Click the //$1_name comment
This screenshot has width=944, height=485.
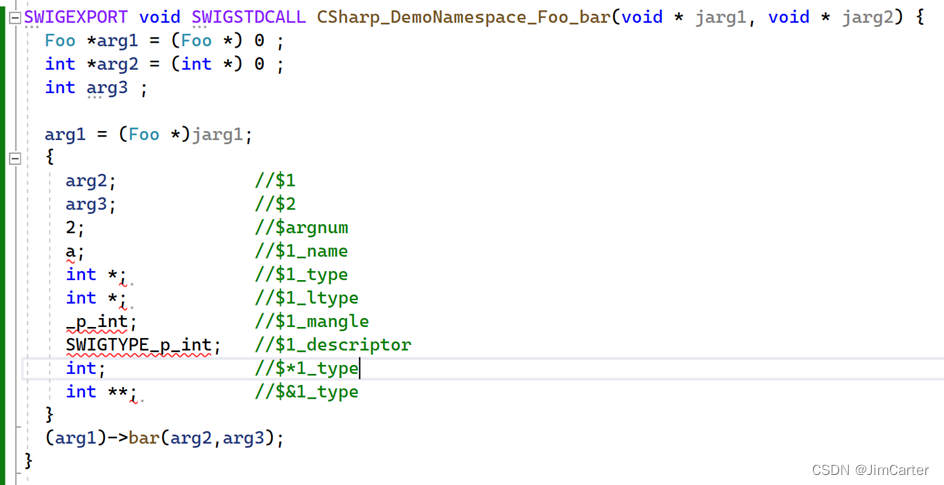301,251
